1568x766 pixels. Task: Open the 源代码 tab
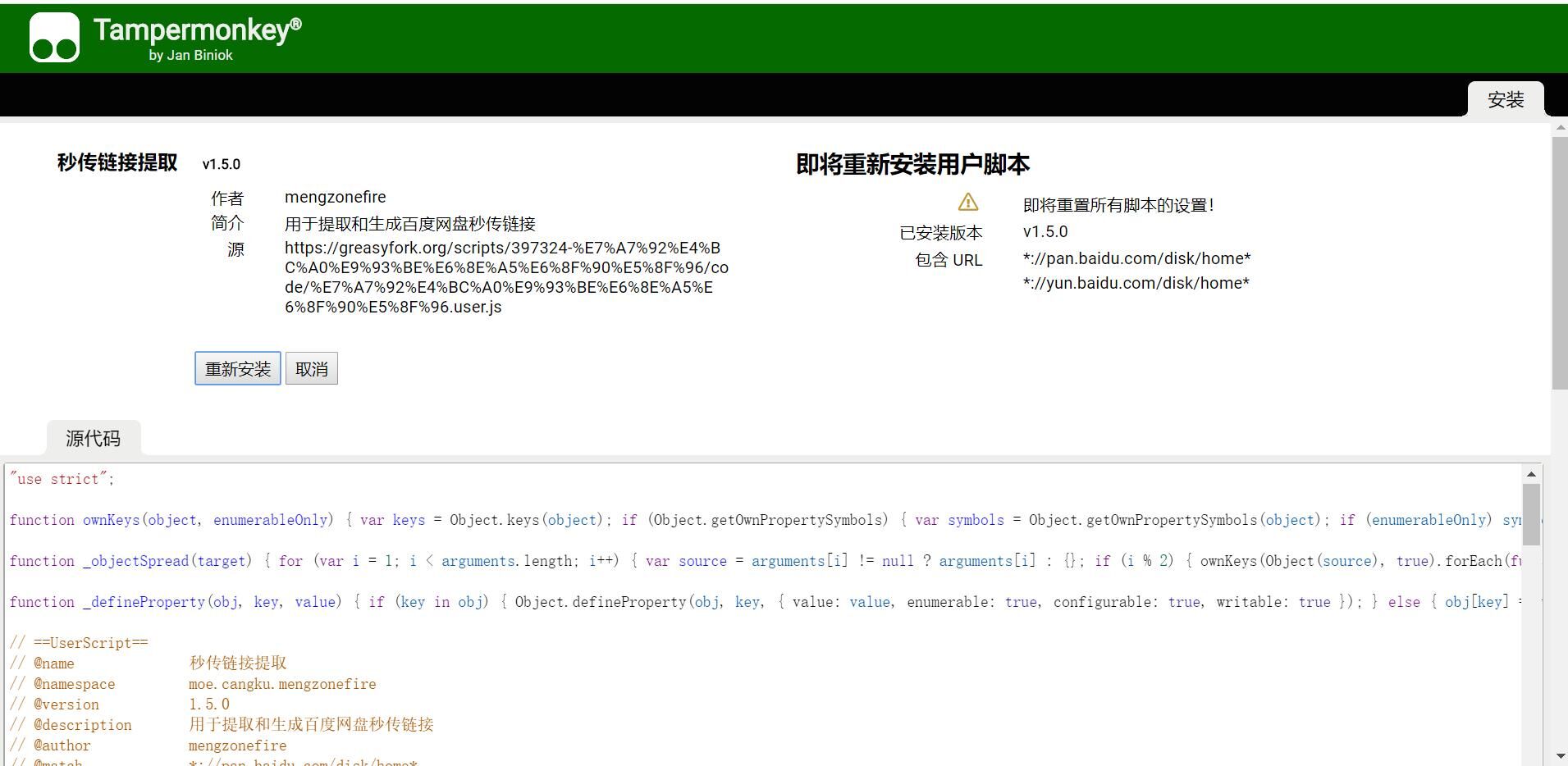click(x=94, y=439)
